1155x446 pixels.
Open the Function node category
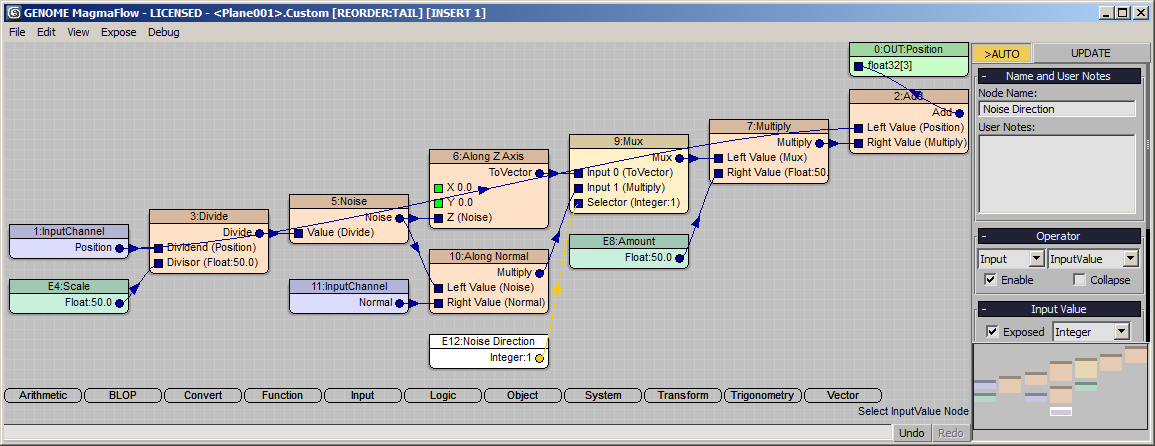(x=283, y=395)
